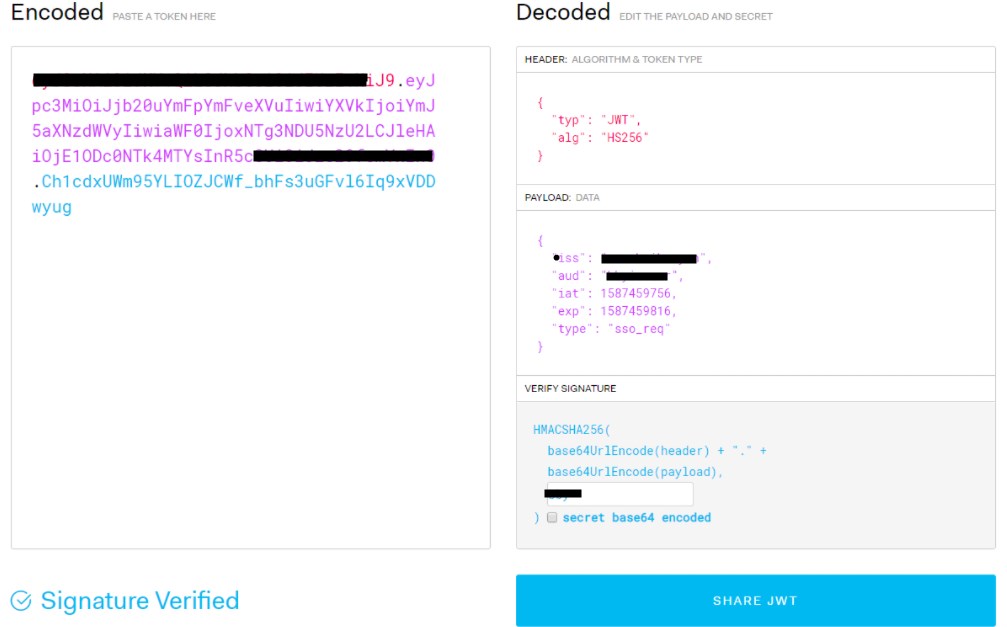Click the redacted "iss" value in the payload
The height and width of the screenshot is (627, 1007).
[x=655, y=259]
